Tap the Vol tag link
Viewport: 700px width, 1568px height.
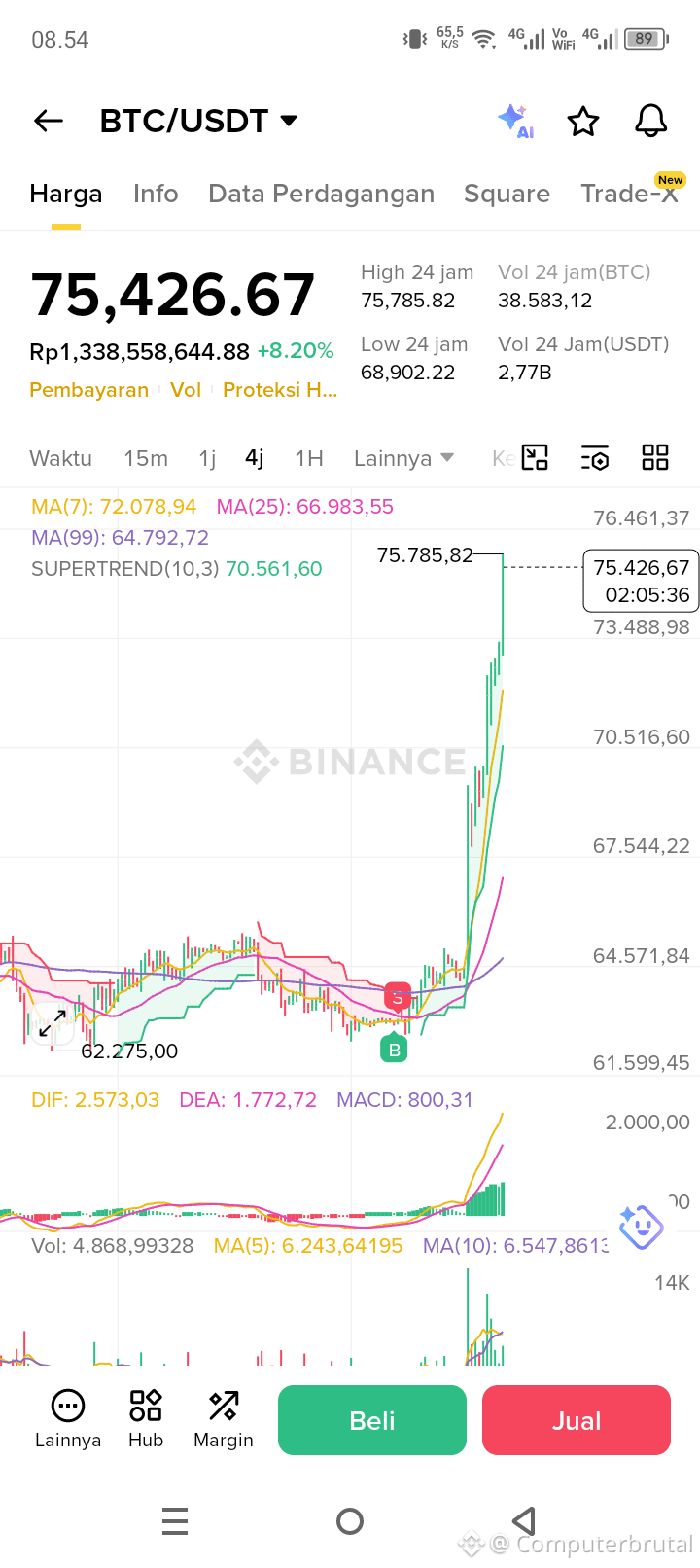186,390
